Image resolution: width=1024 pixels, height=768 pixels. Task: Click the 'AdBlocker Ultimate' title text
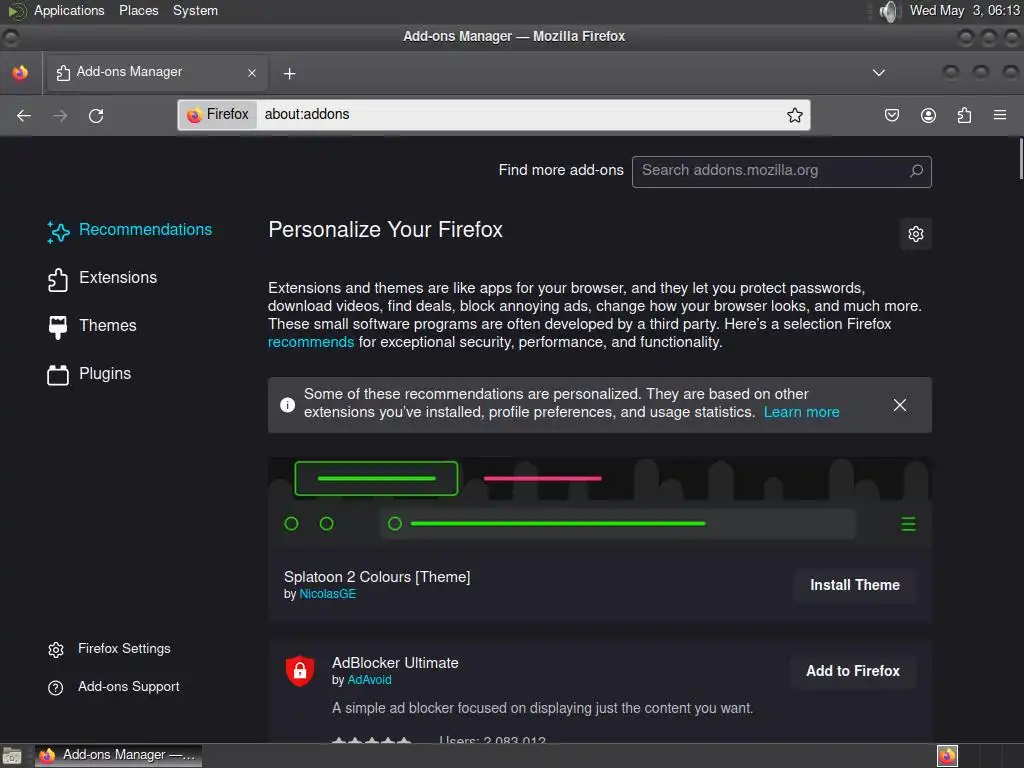click(x=395, y=663)
